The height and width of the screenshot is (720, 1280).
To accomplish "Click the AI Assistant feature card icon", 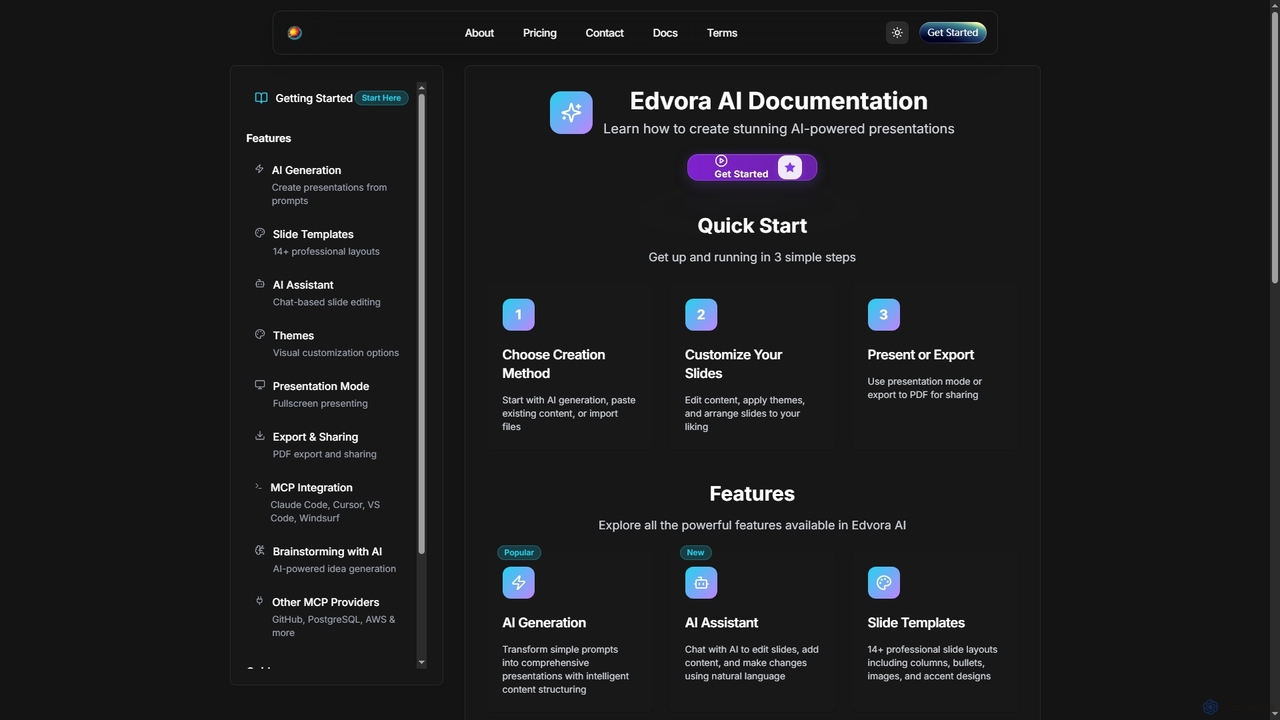I will coord(701,583).
